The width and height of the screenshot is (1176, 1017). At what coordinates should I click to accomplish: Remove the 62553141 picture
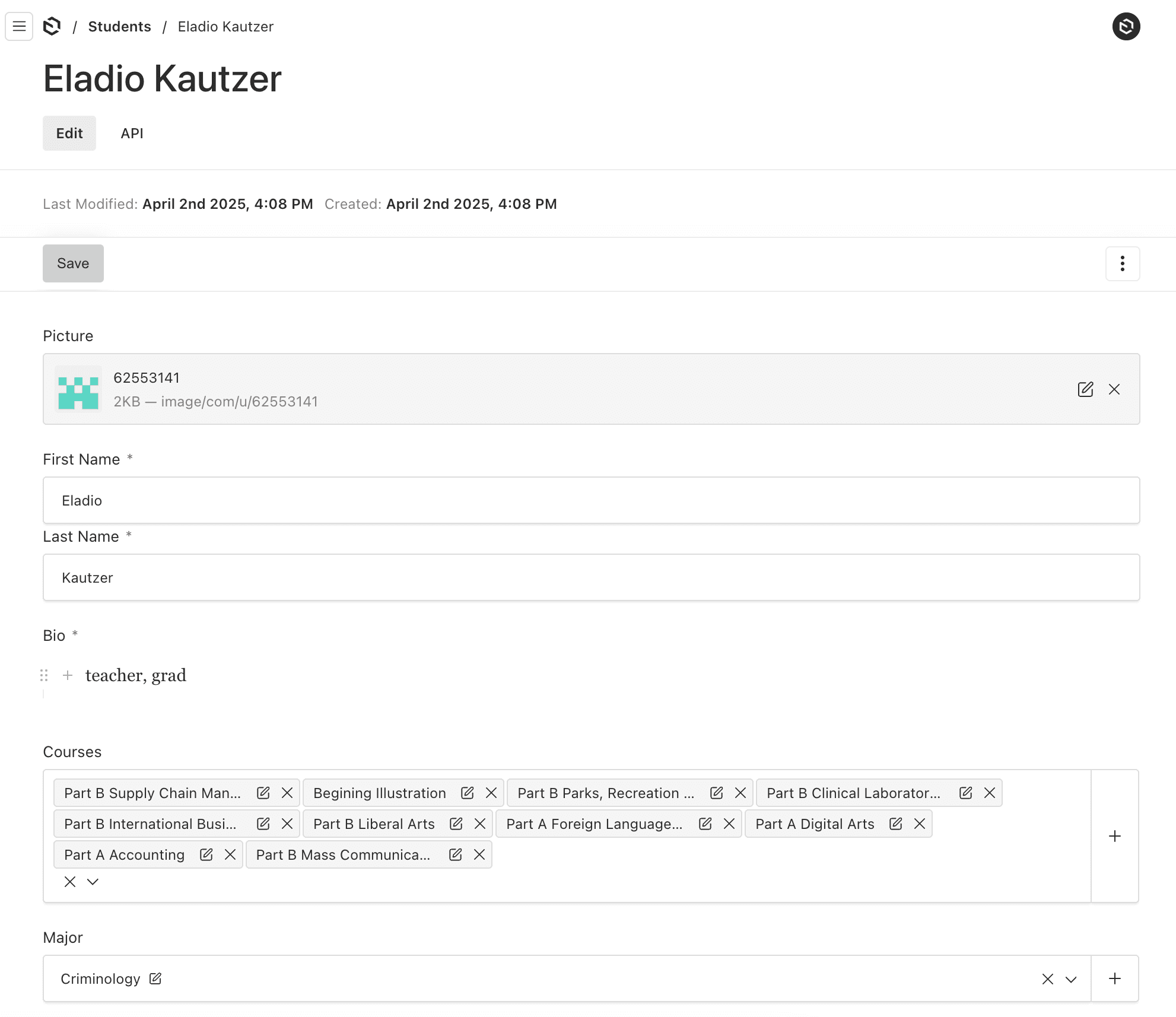click(x=1114, y=389)
